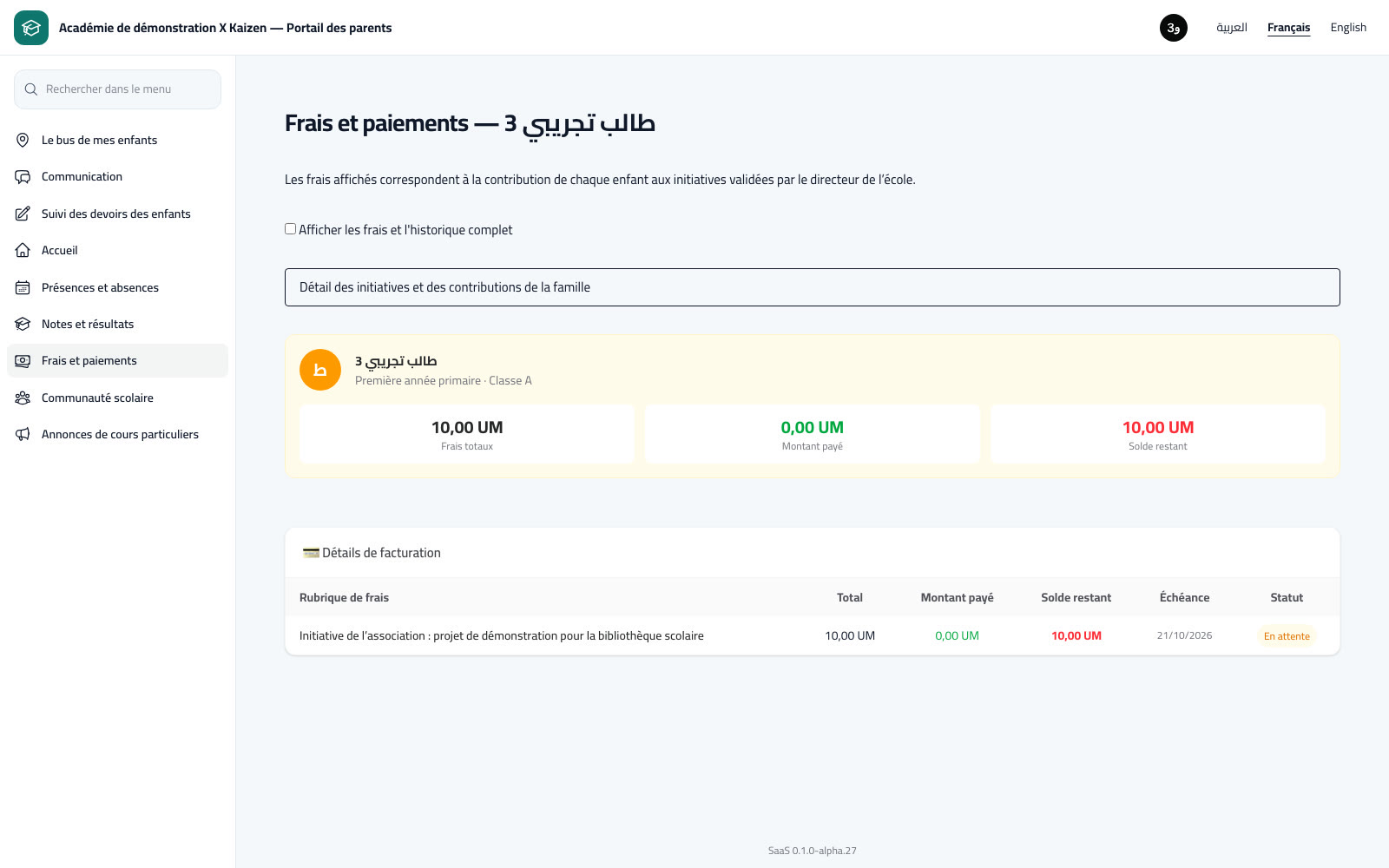This screenshot has height=868, width=1389.
Task: Click the homework pencil edit icon
Action: click(23, 214)
